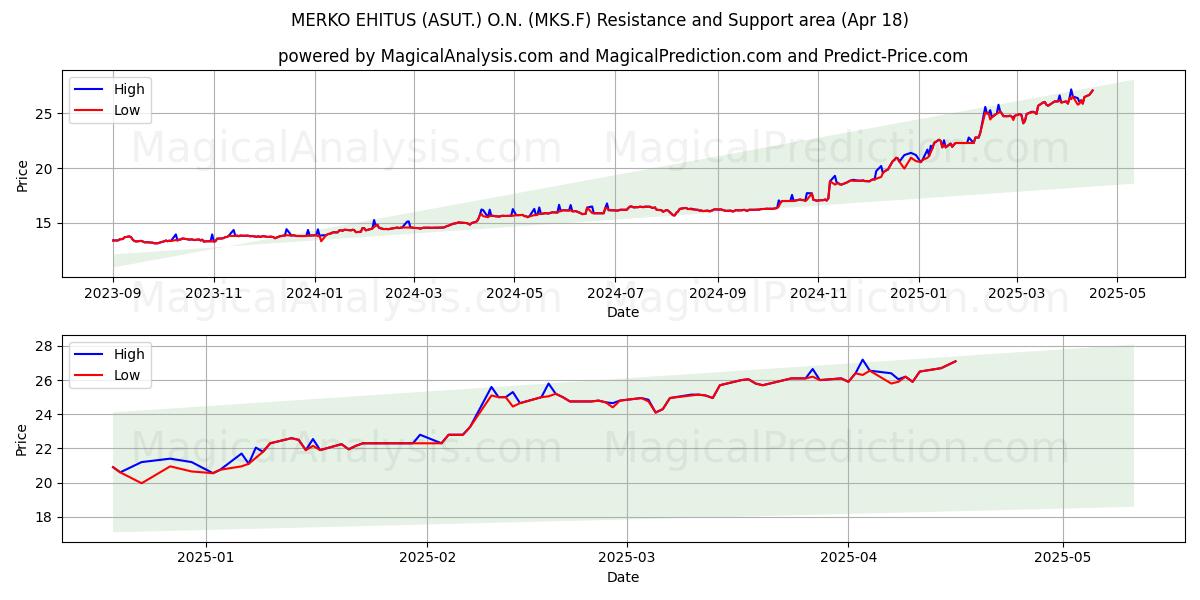Click the 'Date' axis label under top chart
Screen dimensions: 1200x600
click(623, 312)
